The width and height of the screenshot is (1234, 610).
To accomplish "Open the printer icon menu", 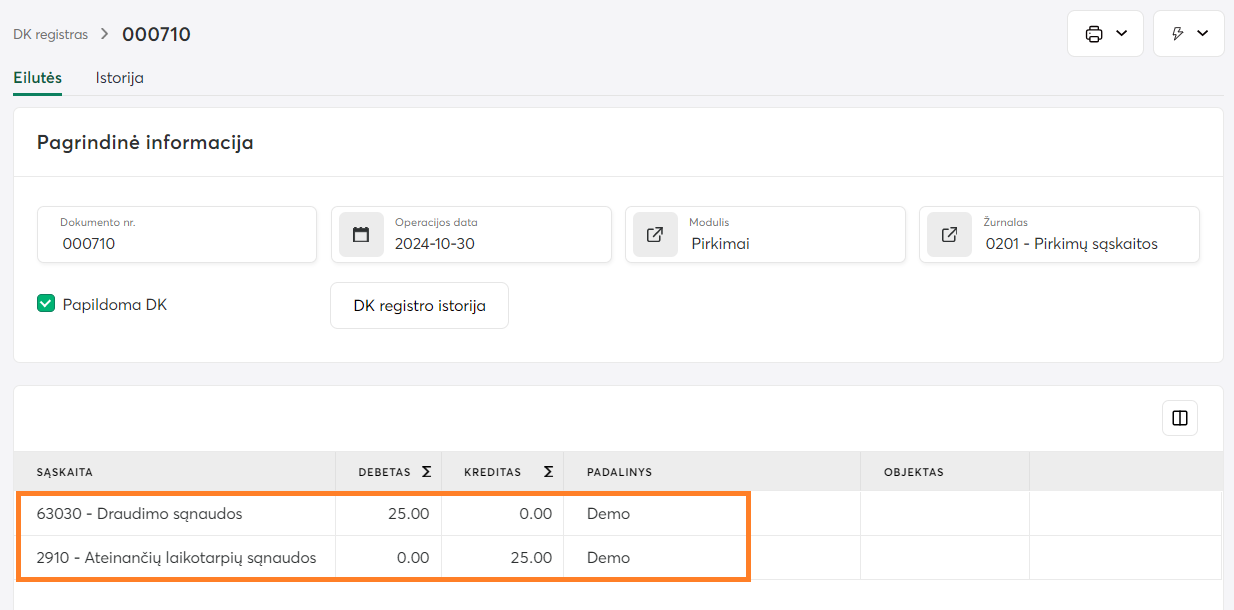I will [x=1094, y=34].
